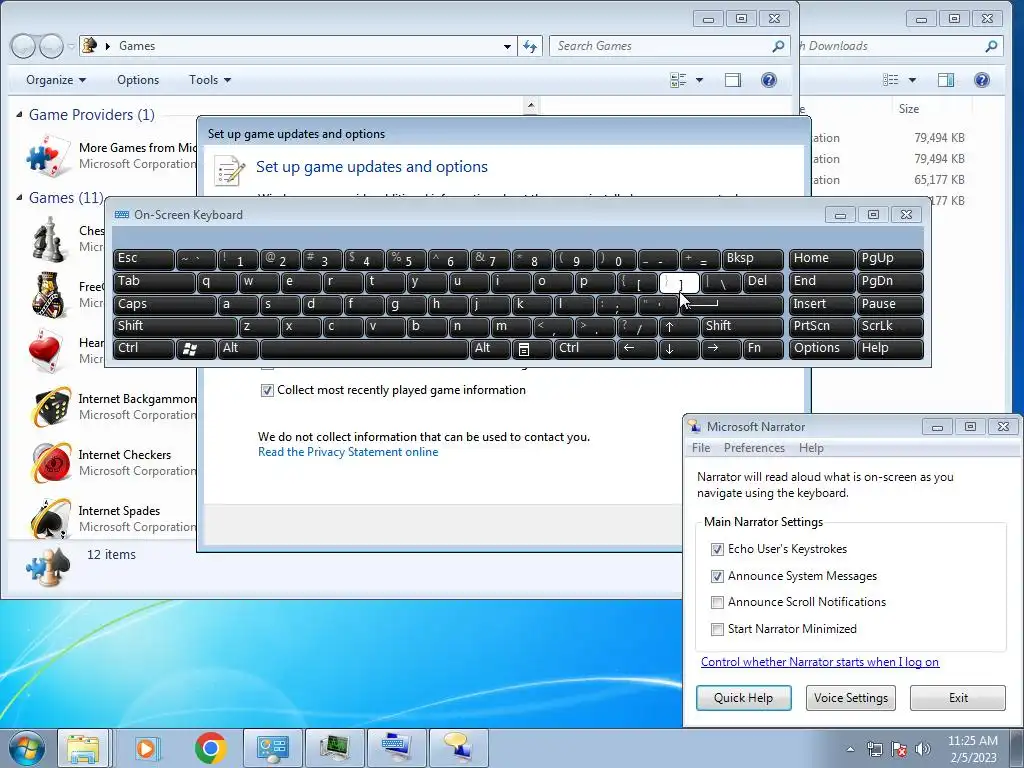This screenshot has height=768, width=1024.
Task: Enable Start Narrator Minimized
Action: [x=717, y=629]
